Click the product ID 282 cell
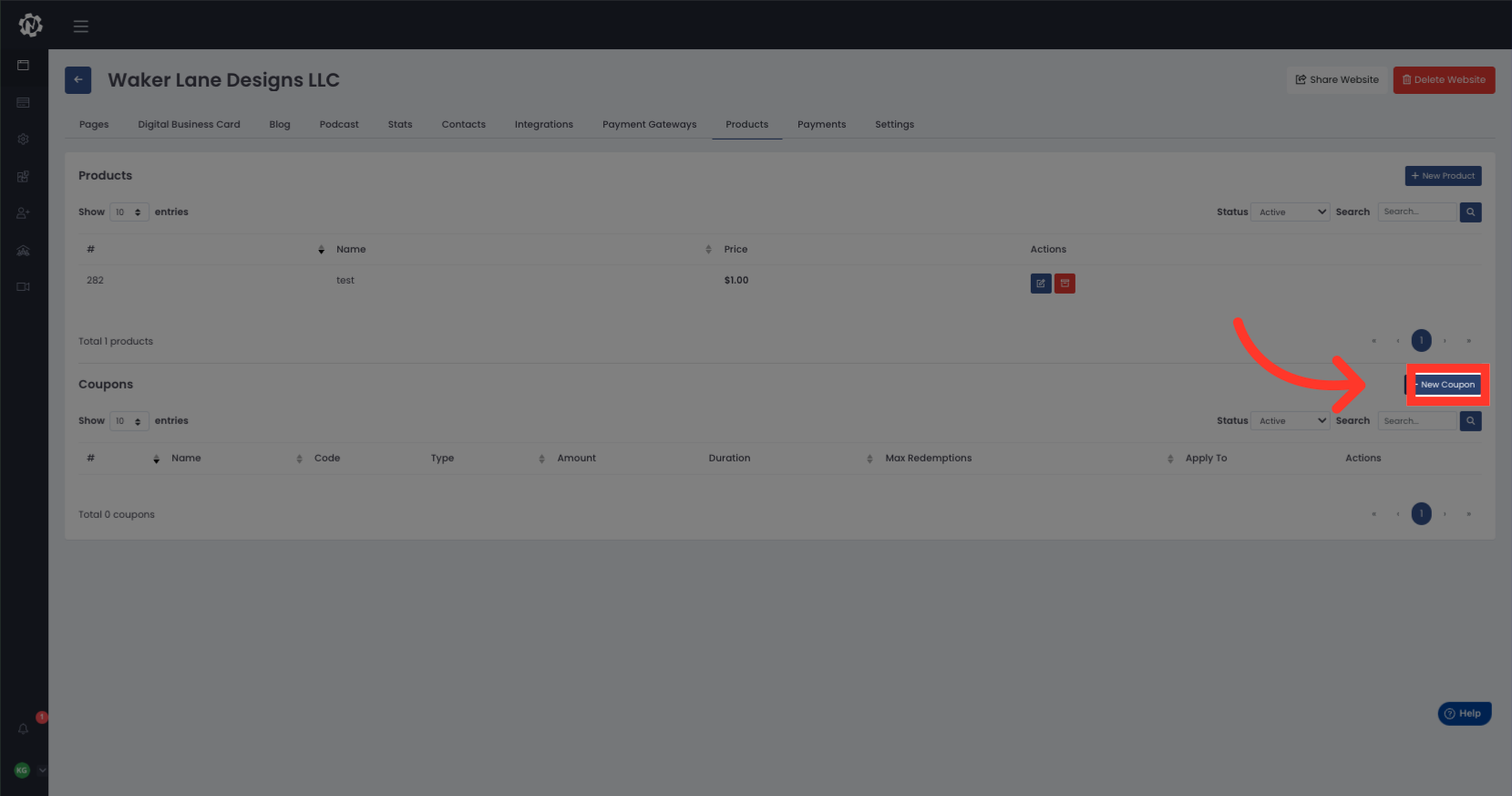Image resolution: width=1512 pixels, height=796 pixels. [x=95, y=281]
